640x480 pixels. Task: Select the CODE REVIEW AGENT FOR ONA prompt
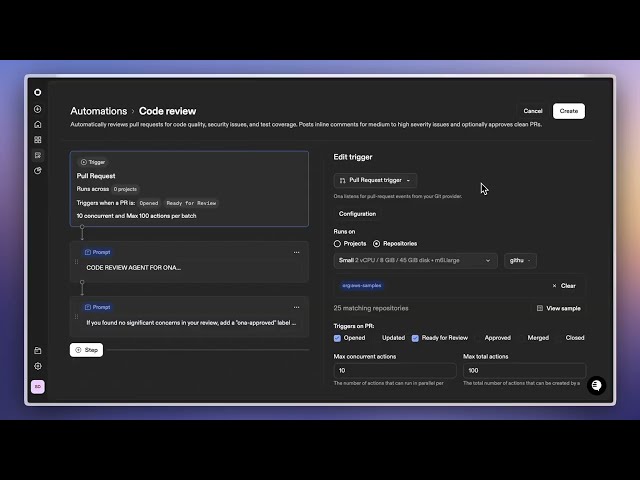189,262
